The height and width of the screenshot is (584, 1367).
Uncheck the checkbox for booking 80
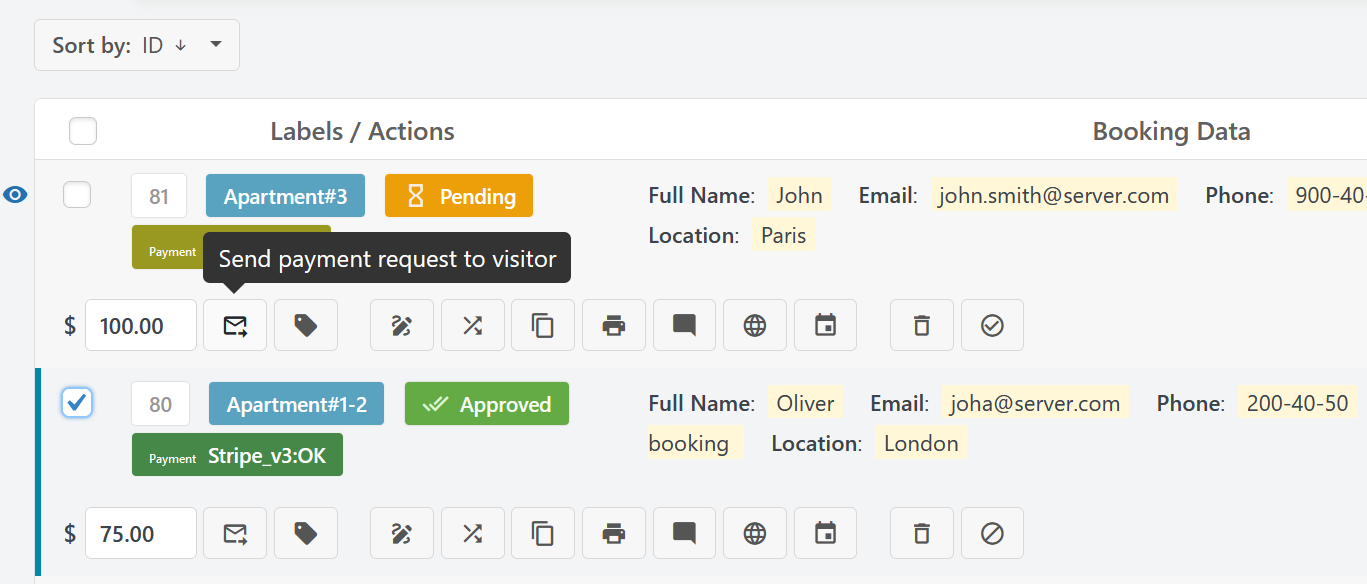pos(77,403)
